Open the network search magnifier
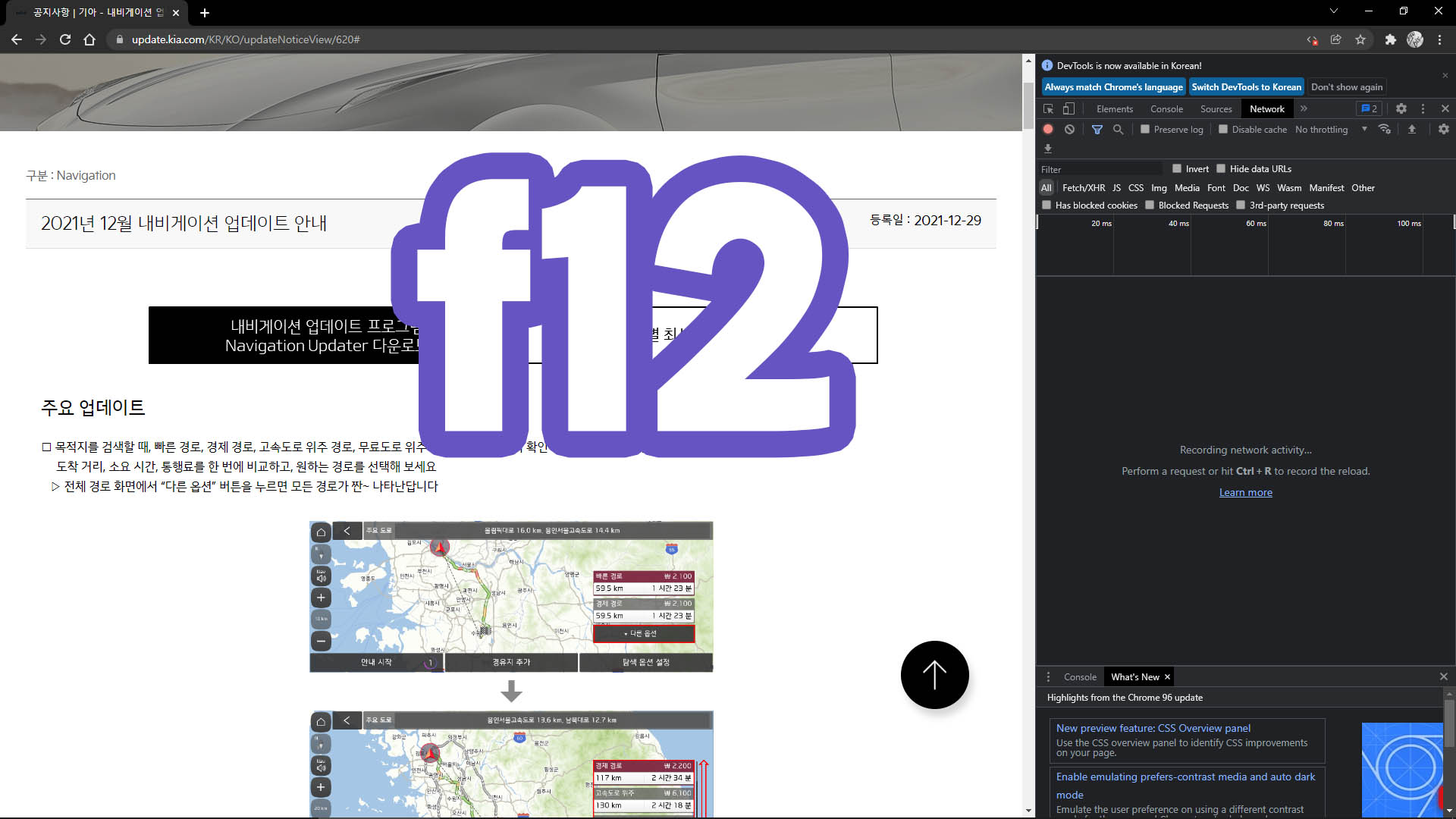The width and height of the screenshot is (1456, 819). pos(1118,130)
